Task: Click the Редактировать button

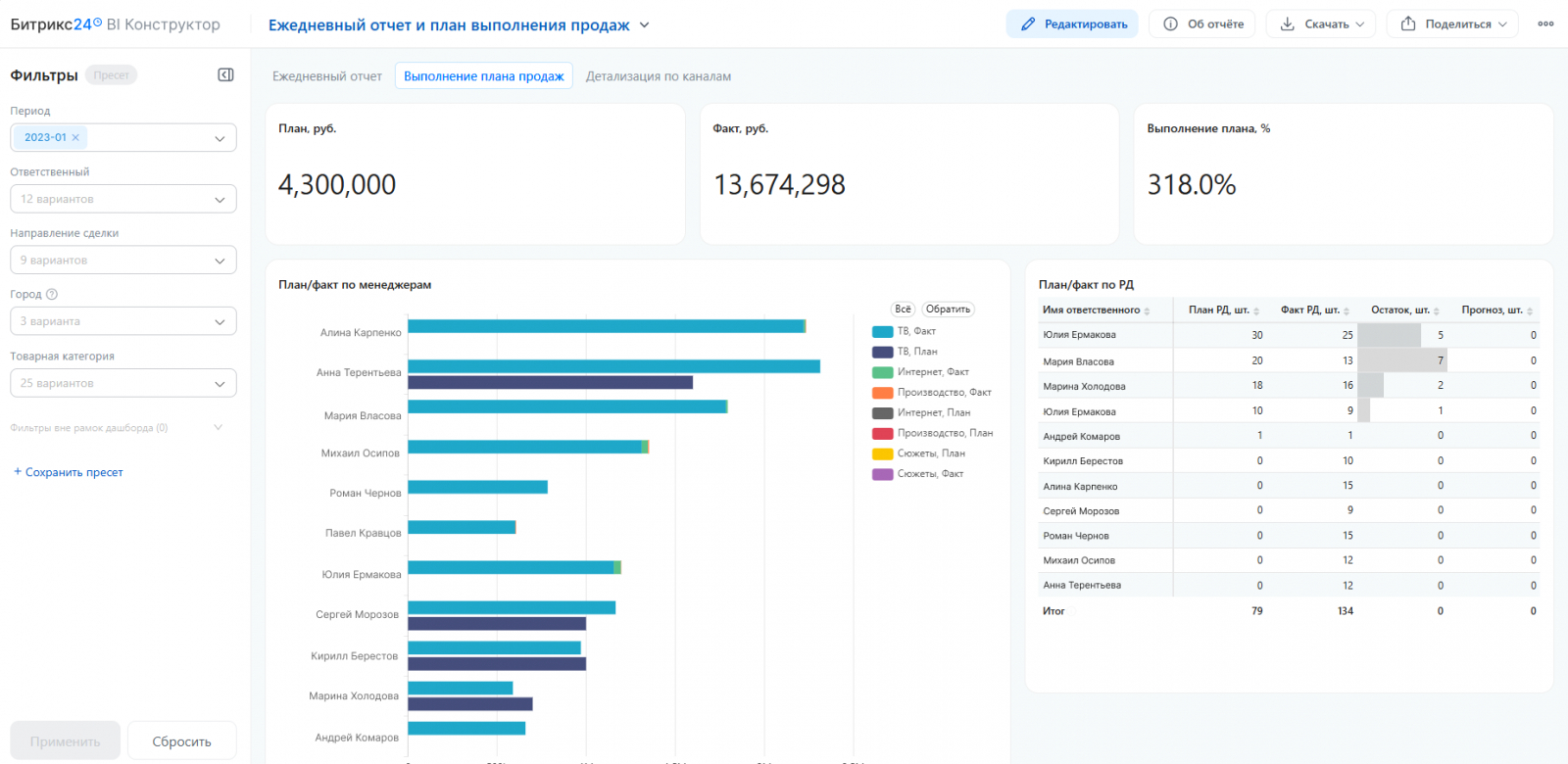Action: (1072, 24)
